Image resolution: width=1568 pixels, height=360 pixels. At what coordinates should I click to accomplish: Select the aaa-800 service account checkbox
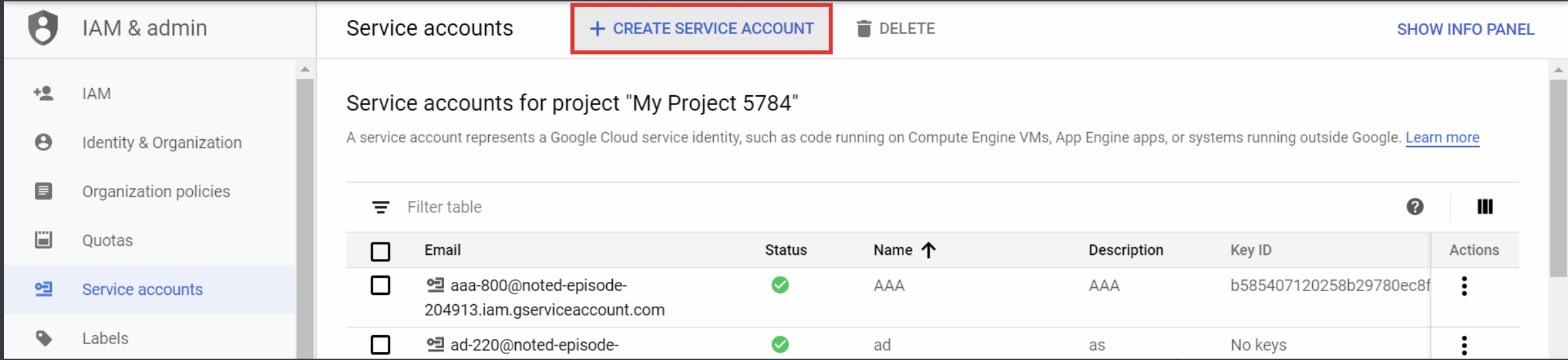381,286
